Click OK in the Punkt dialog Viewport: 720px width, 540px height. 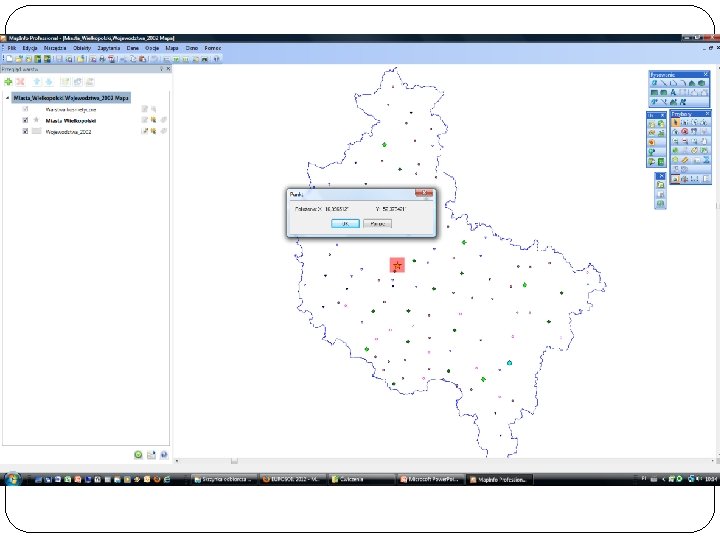pos(345,224)
